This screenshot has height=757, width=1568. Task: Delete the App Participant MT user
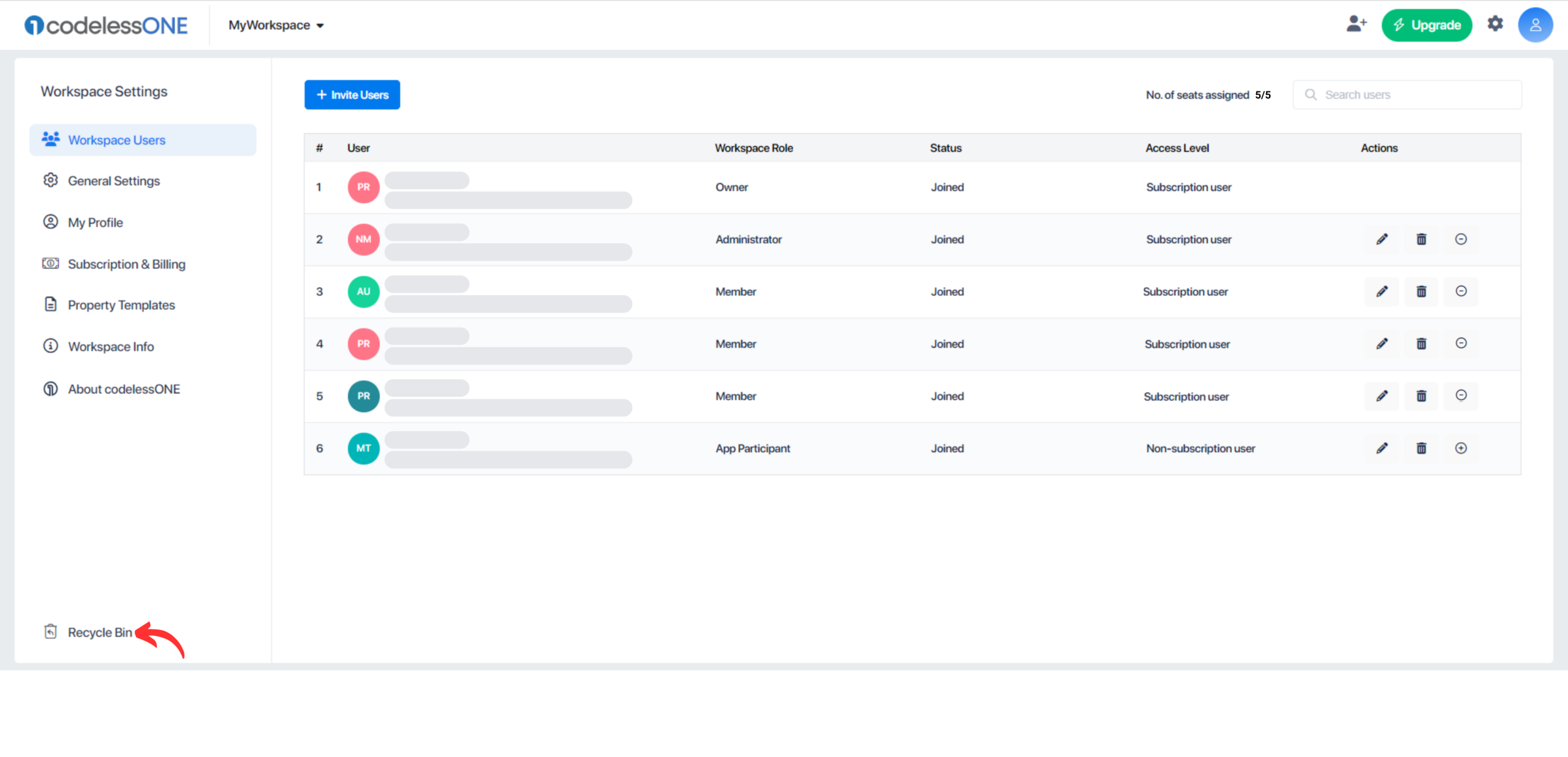1421,448
